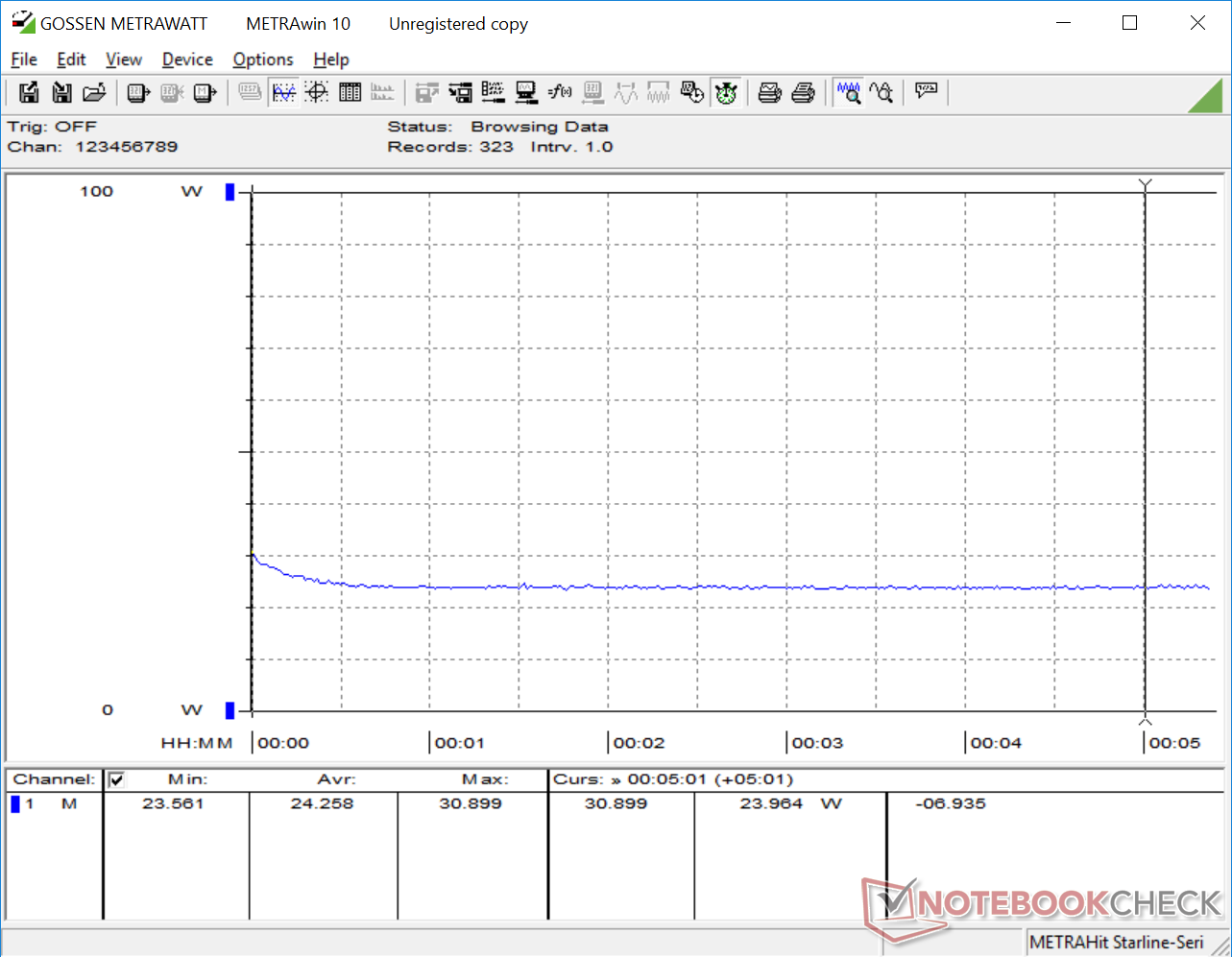This screenshot has width=1232, height=957.
Task: Open the Options menu
Action: (x=263, y=60)
